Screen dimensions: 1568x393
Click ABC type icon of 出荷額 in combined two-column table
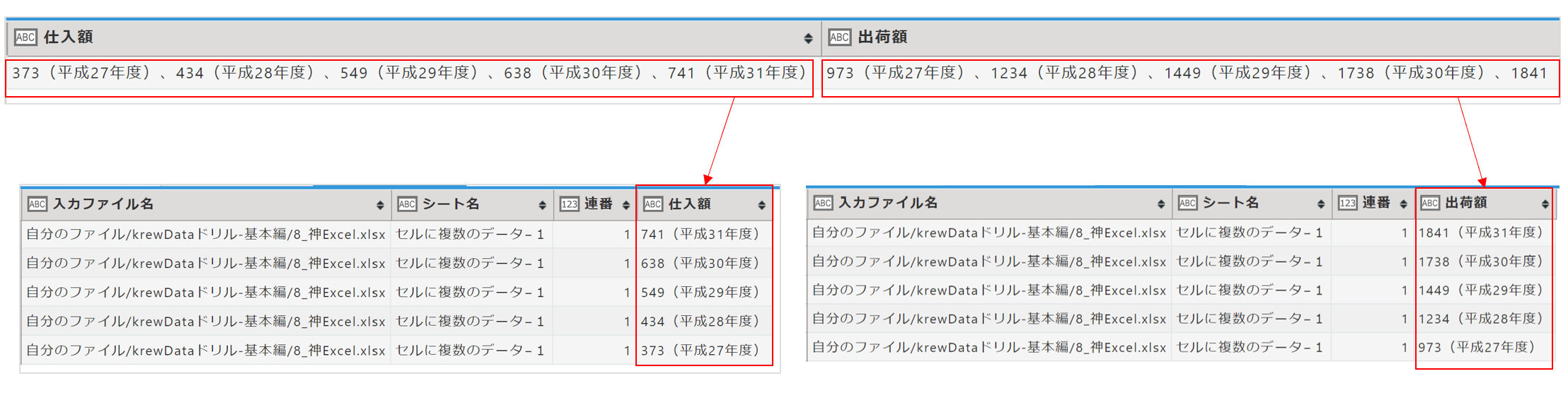pos(839,37)
